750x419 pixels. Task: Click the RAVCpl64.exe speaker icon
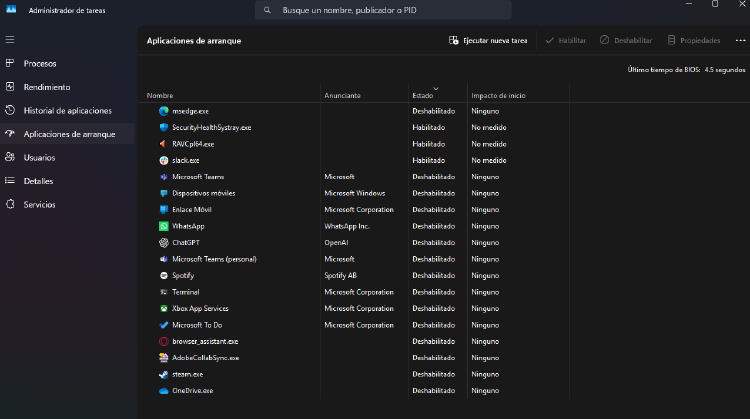(x=164, y=144)
